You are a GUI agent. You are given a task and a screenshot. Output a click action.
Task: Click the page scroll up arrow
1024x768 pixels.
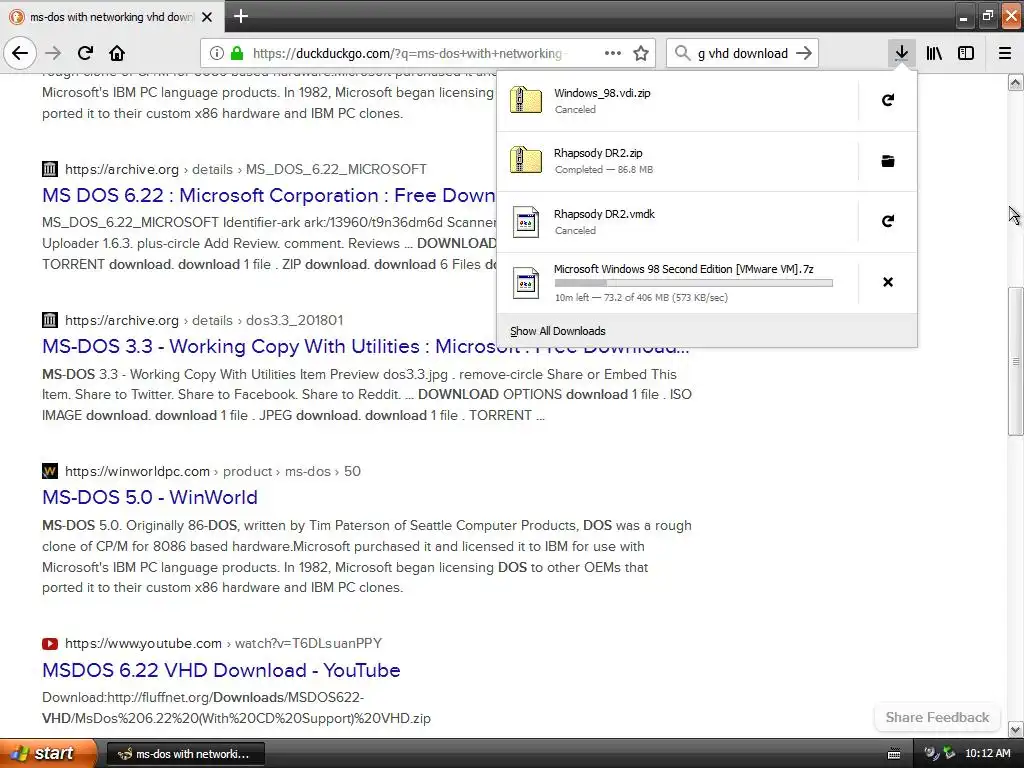tap(1015, 82)
